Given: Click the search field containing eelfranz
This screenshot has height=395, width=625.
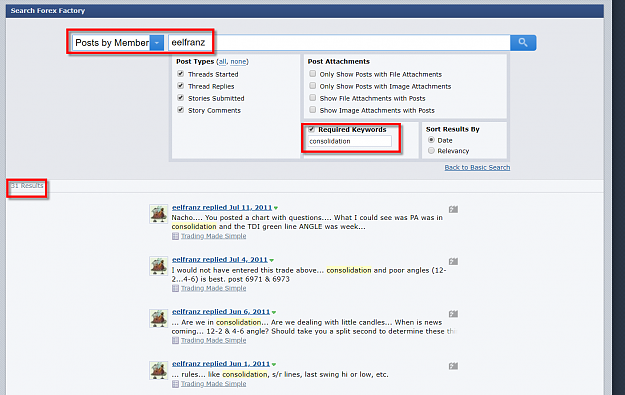Looking at the screenshot, I should [339, 42].
